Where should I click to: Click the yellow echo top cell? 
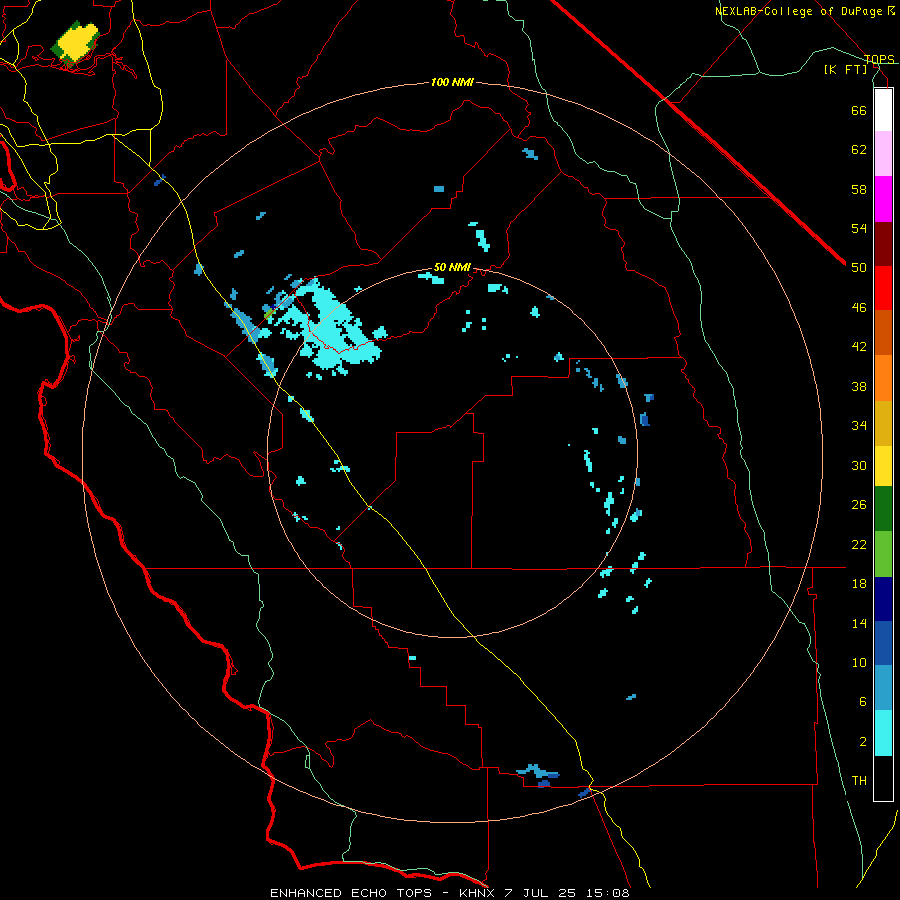(76, 42)
